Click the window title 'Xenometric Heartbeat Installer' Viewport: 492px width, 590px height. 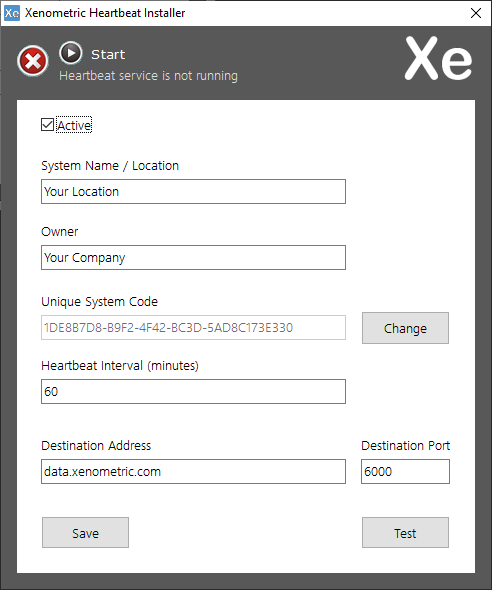tap(105, 13)
